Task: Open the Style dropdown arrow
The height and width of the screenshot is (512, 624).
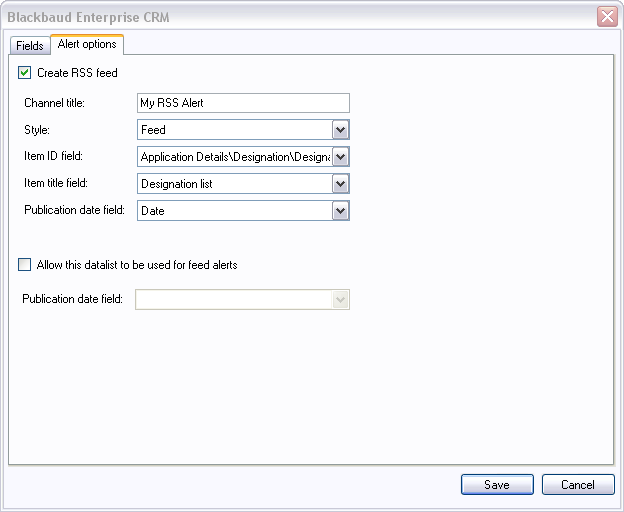Action: pos(340,130)
